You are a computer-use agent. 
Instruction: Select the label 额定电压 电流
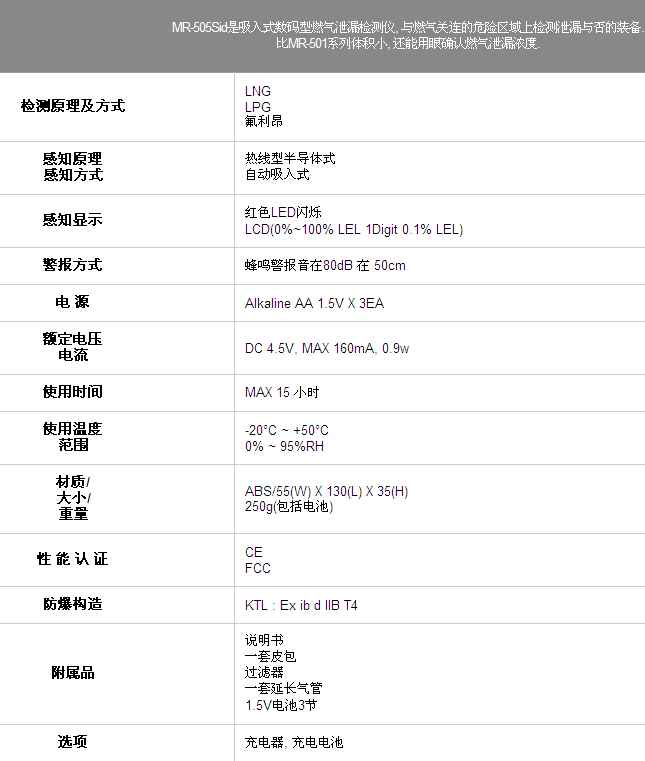(73, 347)
